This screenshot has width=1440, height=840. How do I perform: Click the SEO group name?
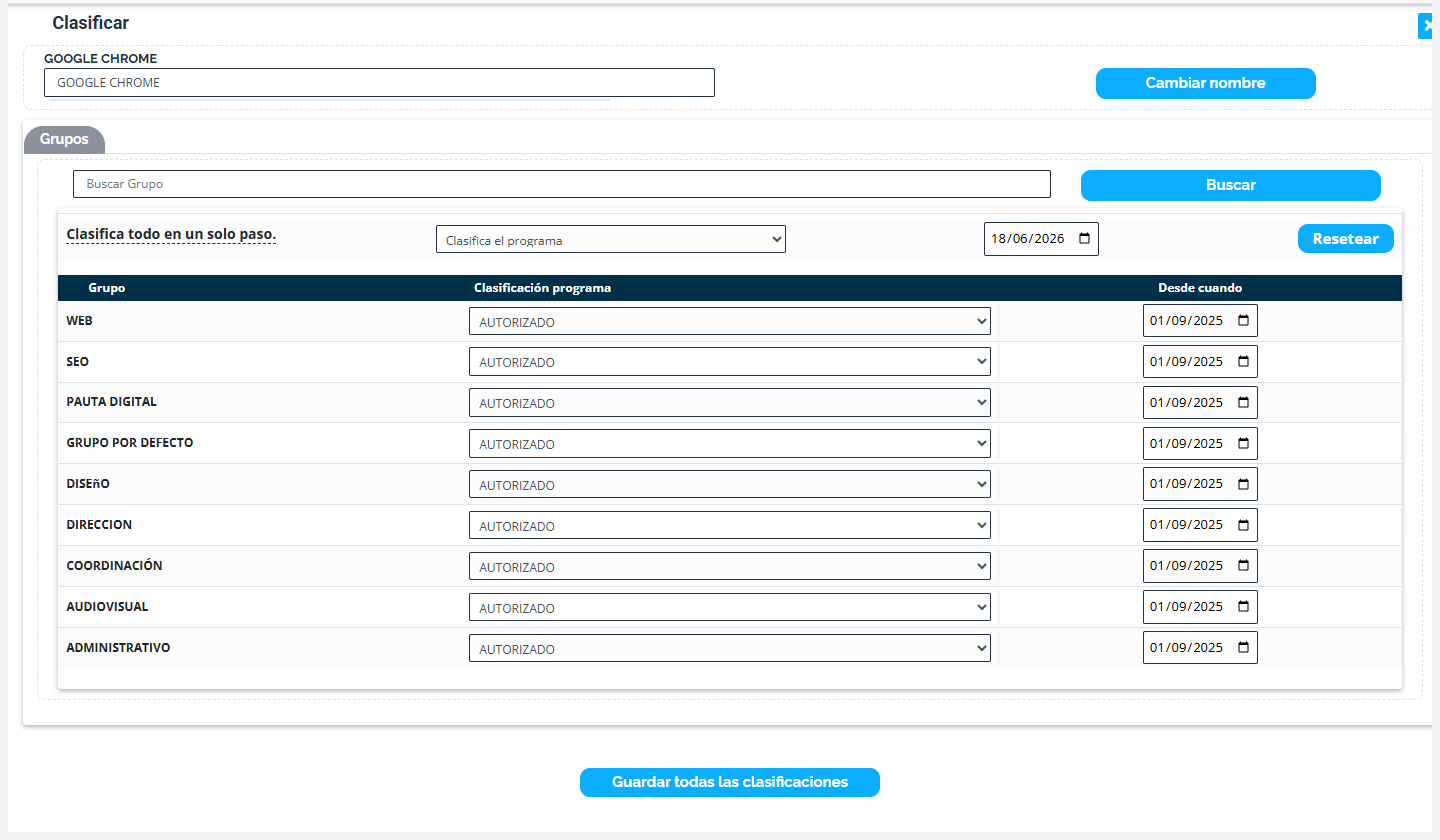click(78, 362)
